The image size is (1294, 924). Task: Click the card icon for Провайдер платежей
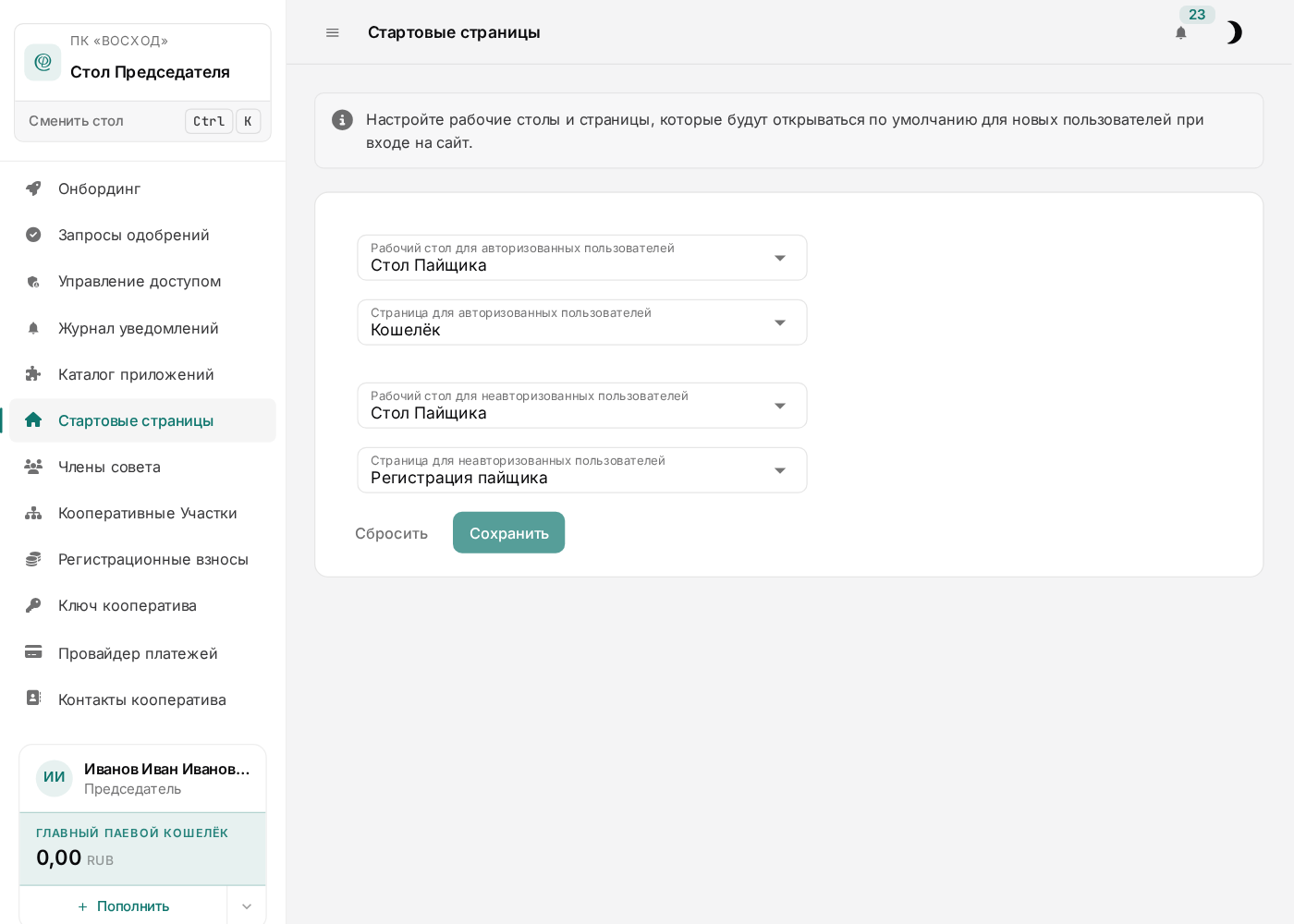pyautogui.click(x=33, y=652)
